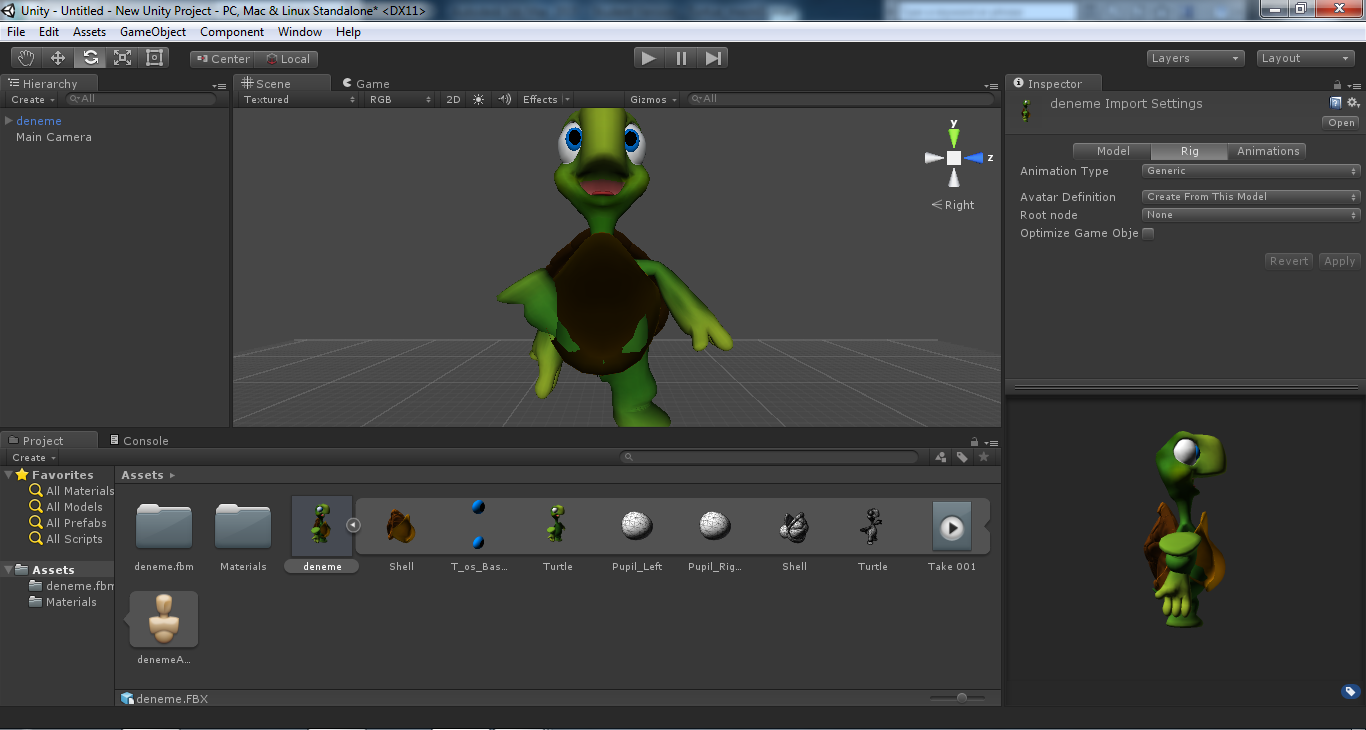Select the Move tool
This screenshot has height=730, width=1366.
(x=57, y=57)
